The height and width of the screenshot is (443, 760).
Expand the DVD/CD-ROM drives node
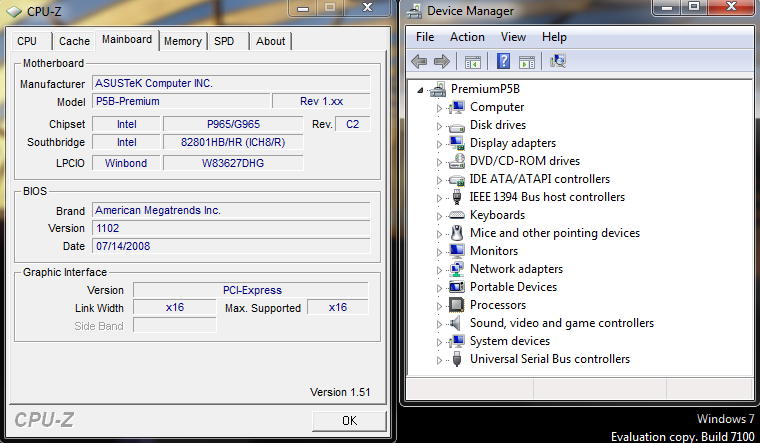(x=439, y=162)
